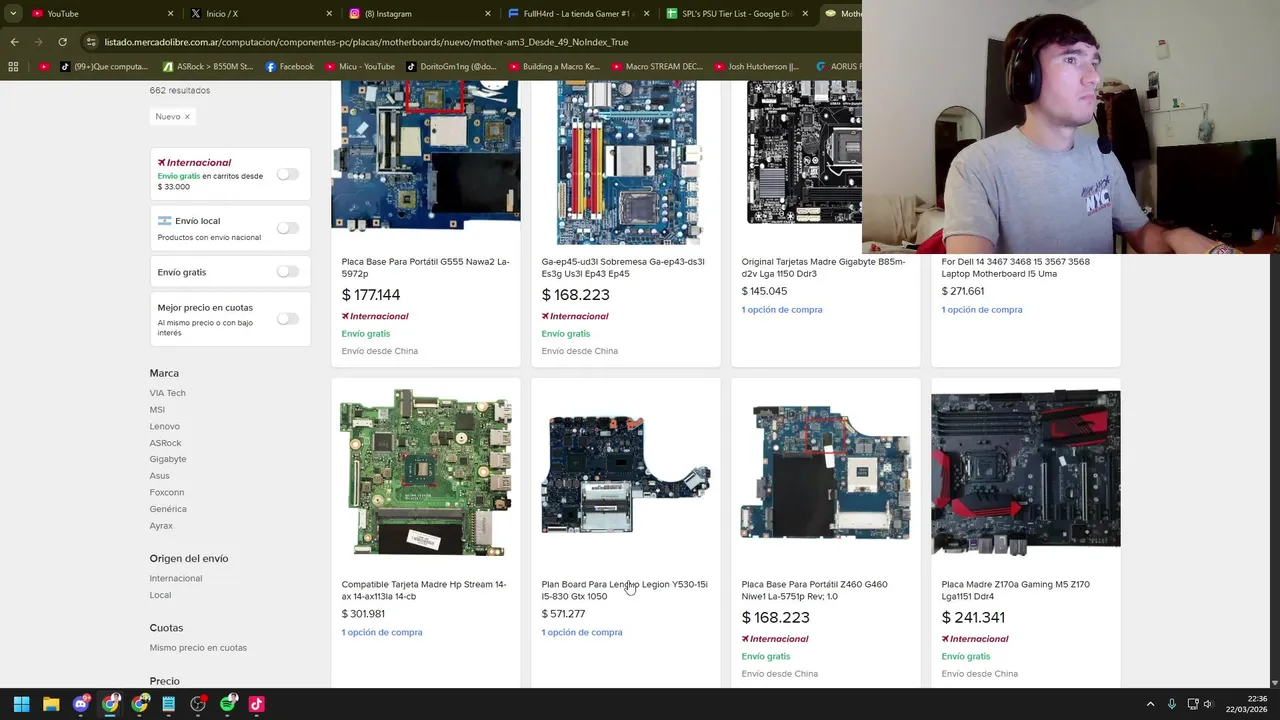Viewport: 1280px width, 720px height.
Task: Open the ASRock B550M bookmark
Action: (208, 67)
